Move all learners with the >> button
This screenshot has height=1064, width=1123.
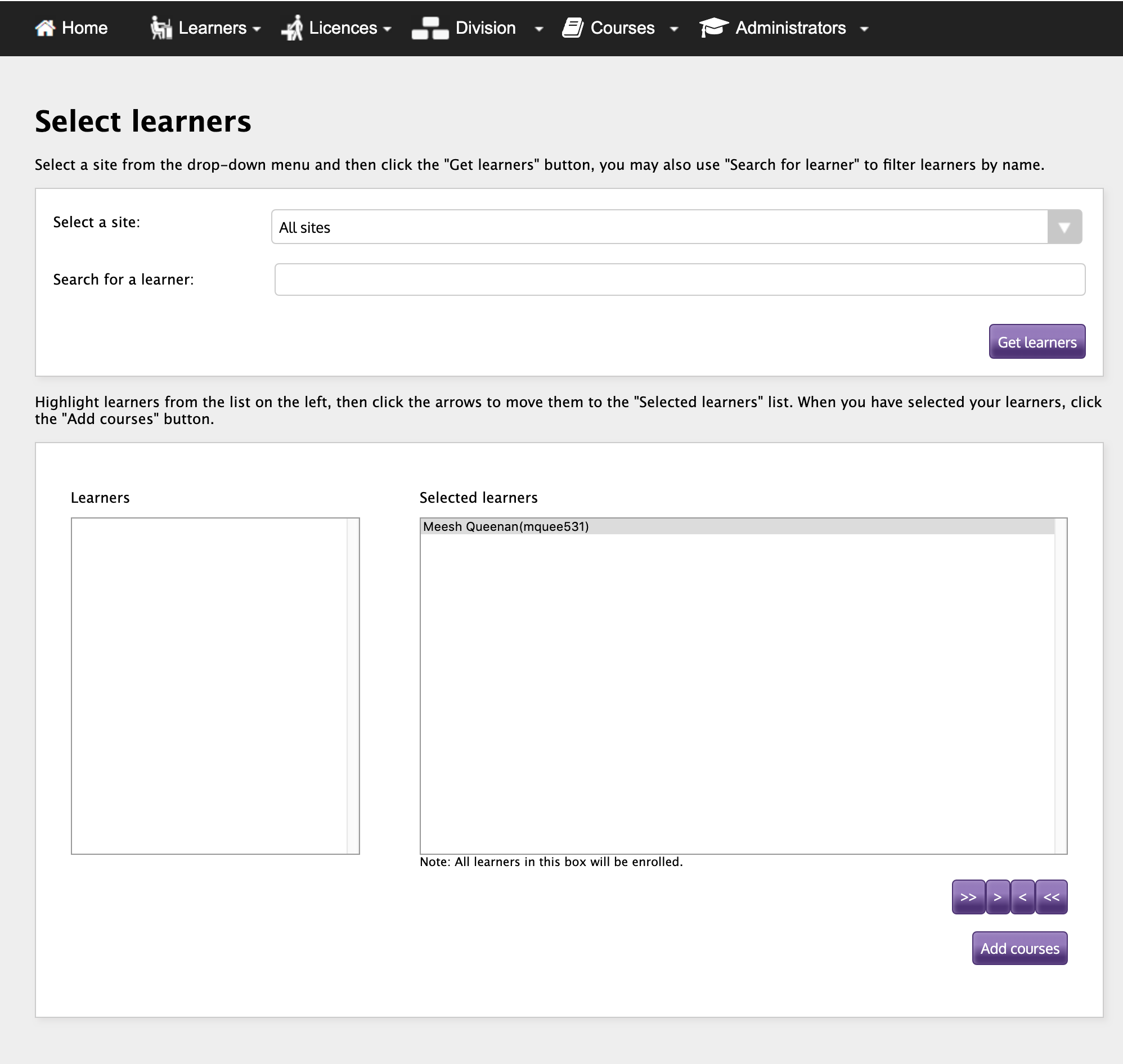click(x=968, y=897)
